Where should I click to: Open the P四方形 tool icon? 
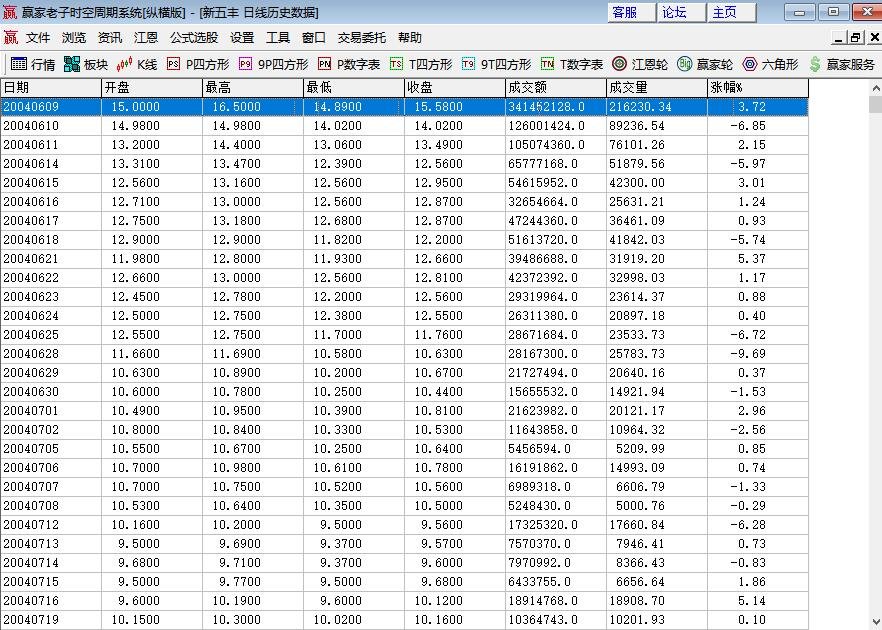173,64
